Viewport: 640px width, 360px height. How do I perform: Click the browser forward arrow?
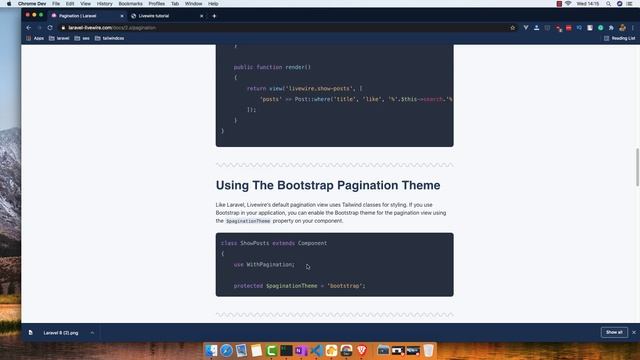tap(39, 28)
